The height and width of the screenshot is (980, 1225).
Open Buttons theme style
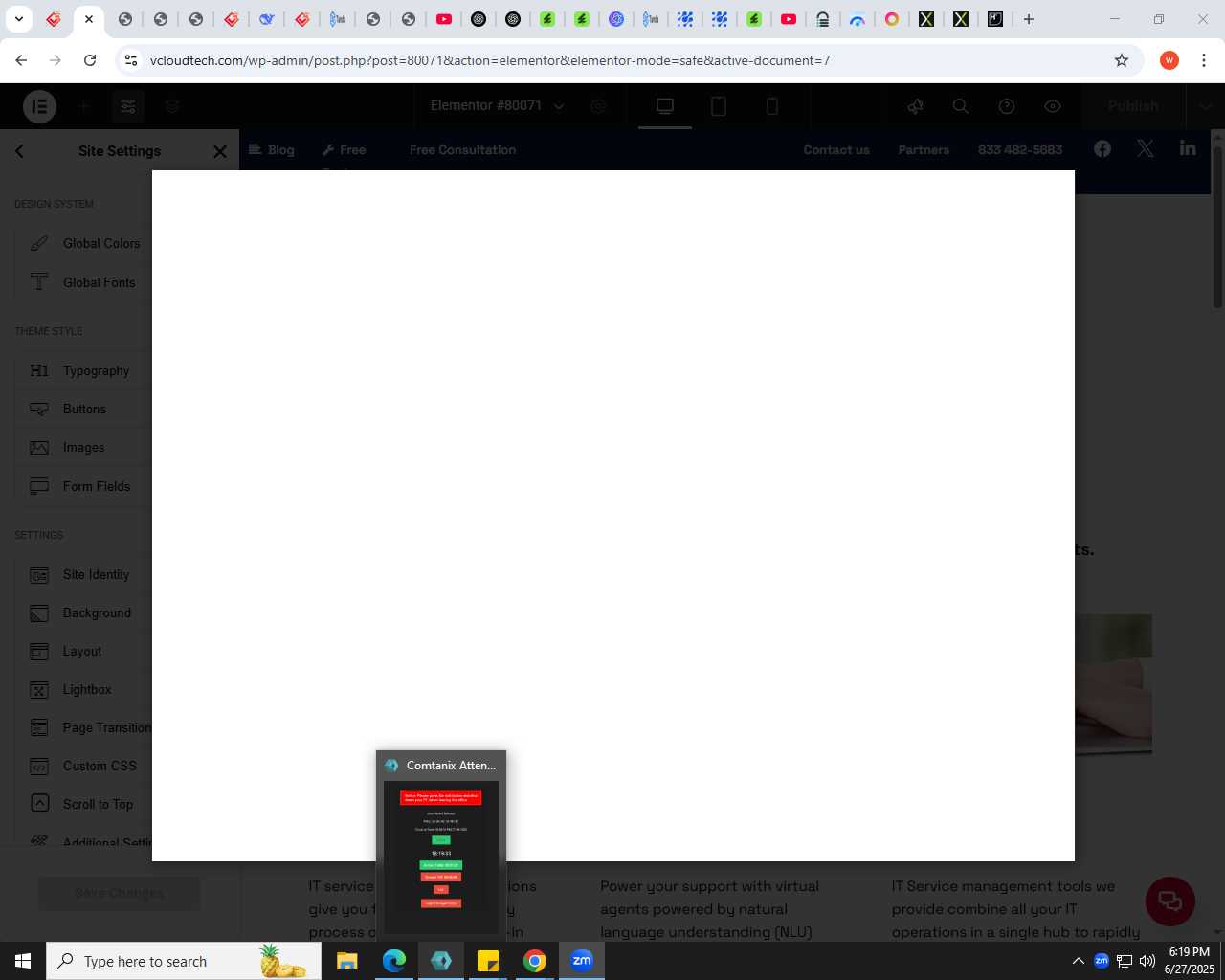click(x=84, y=409)
